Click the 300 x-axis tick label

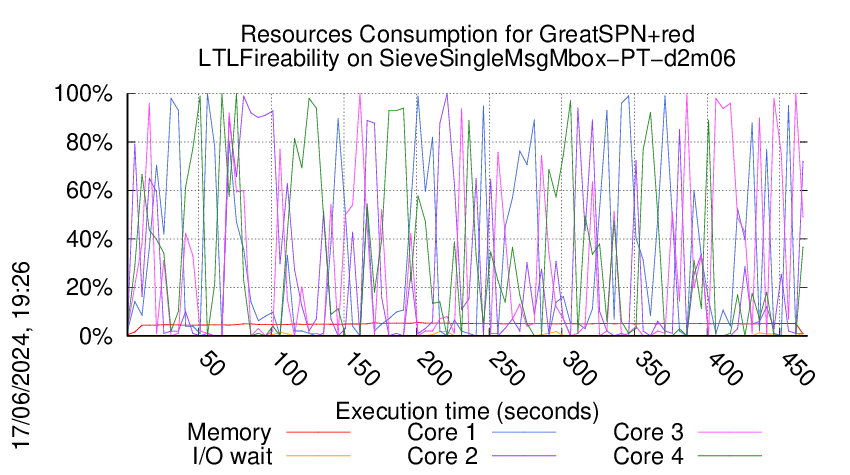[x=579, y=369]
